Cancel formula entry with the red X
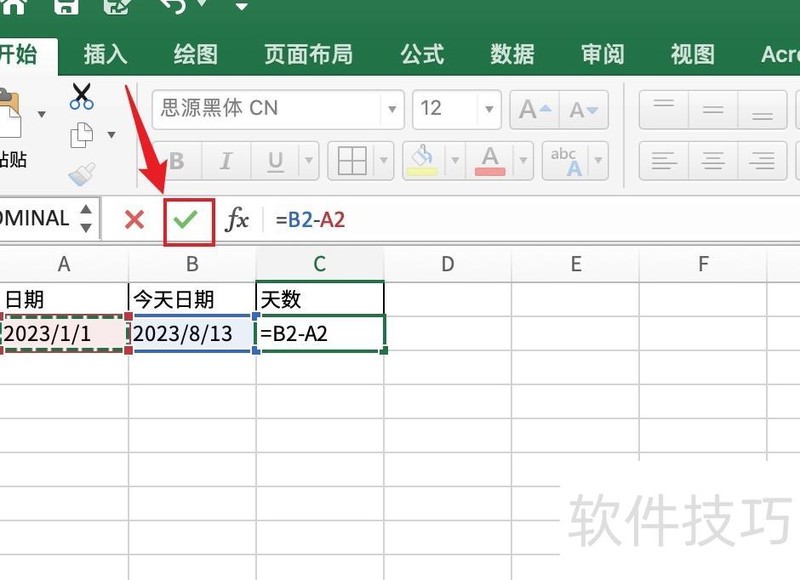Viewport: 800px width, 580px height. coord(133,218)
